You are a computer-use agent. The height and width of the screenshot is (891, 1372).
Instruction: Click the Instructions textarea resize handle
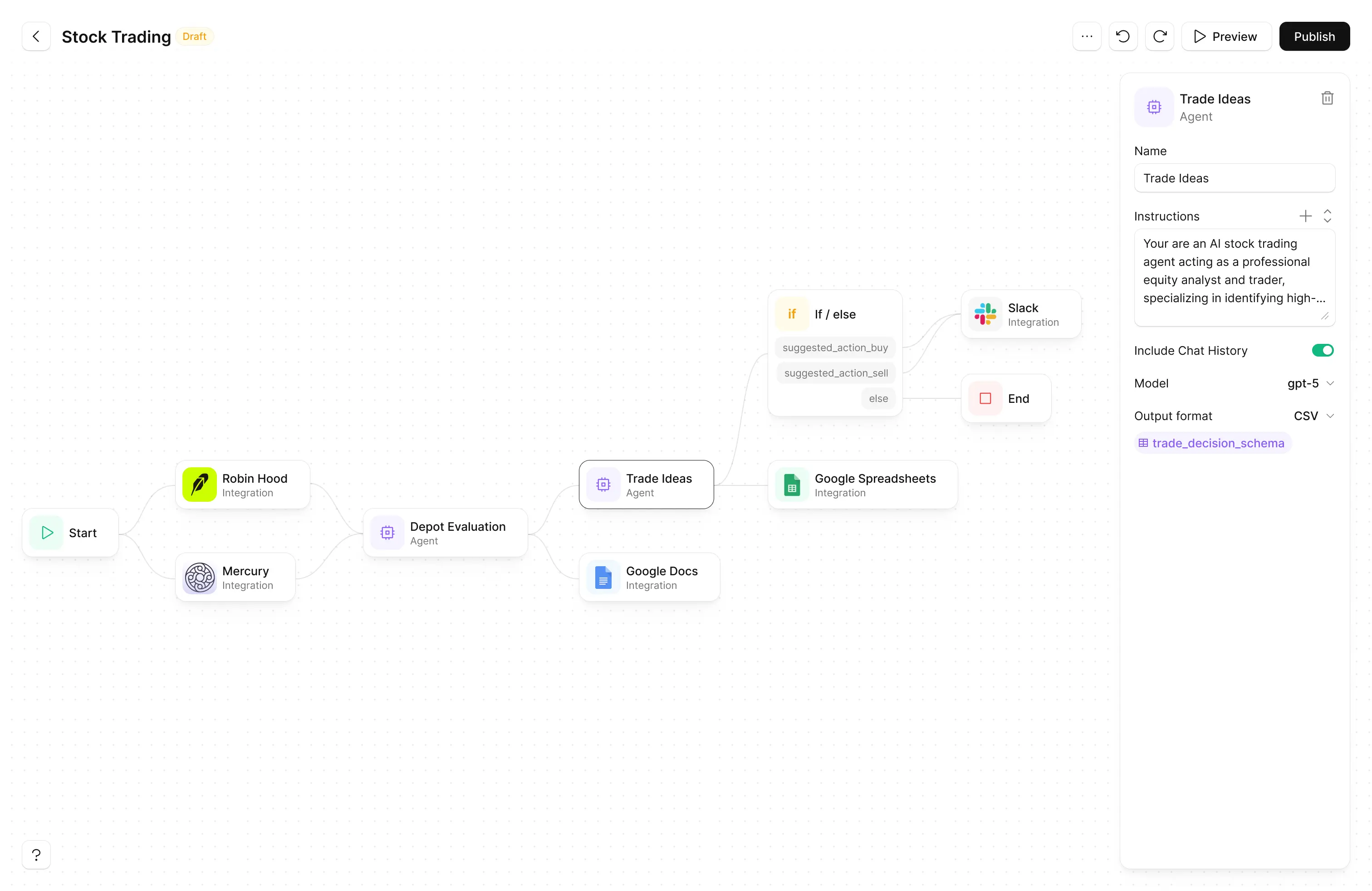coord(1325,316)
